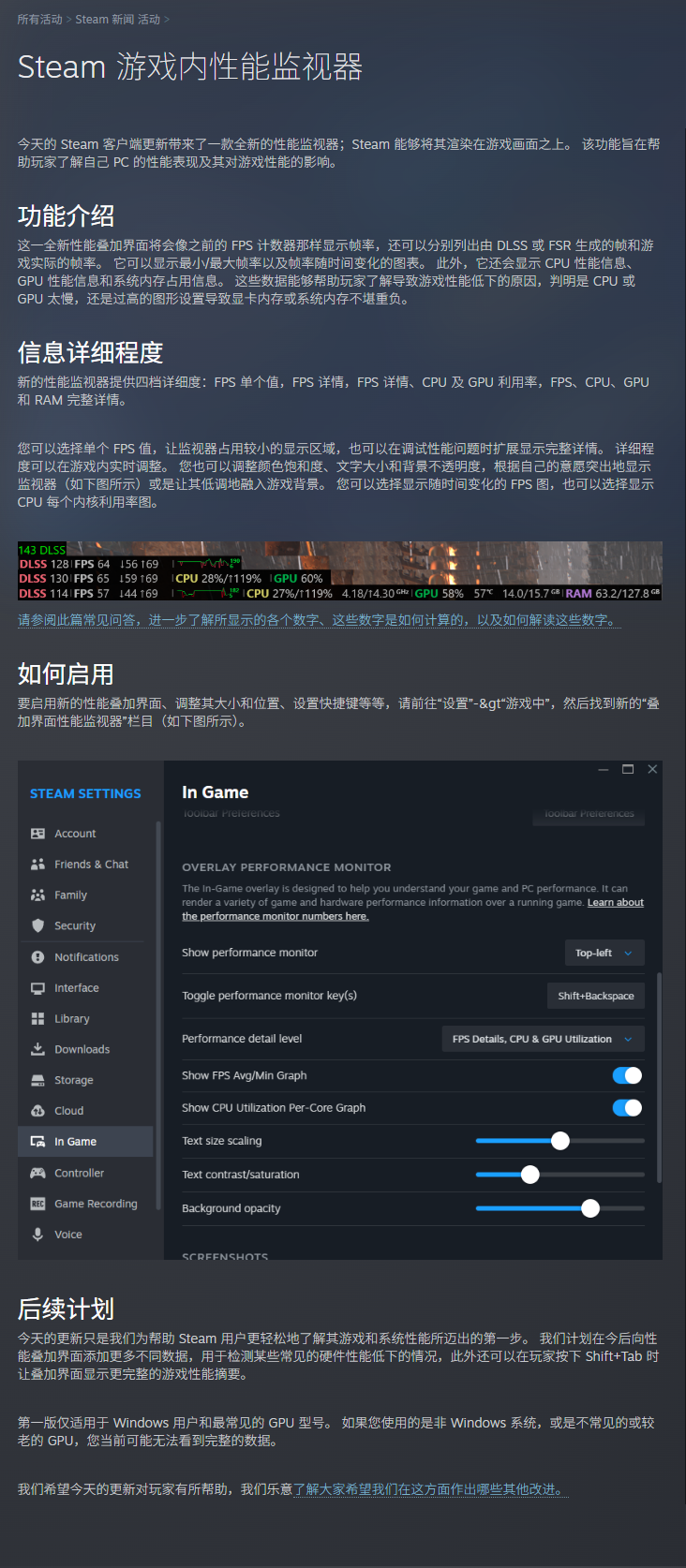
Task: Adjust the Text contrast/saturation slider
Action: (x=560, y=1175)
